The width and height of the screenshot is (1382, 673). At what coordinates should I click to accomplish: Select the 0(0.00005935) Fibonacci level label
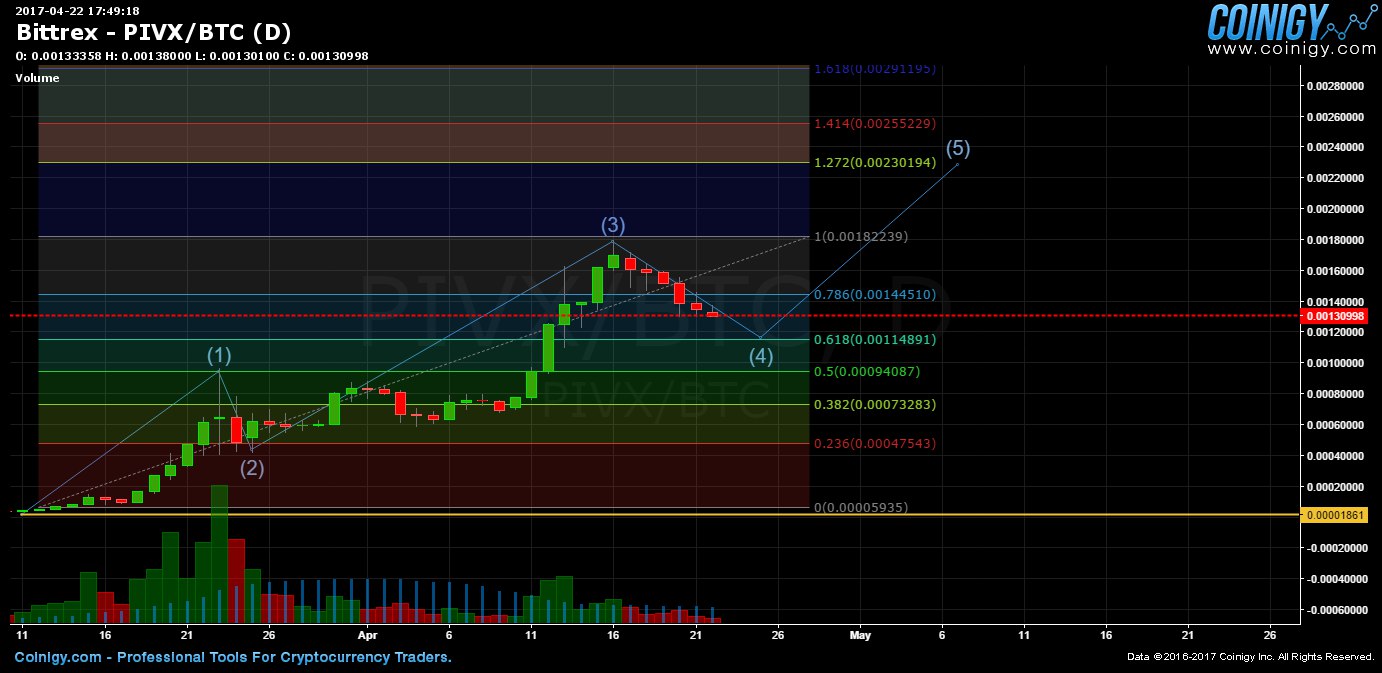tap(861, 508)
